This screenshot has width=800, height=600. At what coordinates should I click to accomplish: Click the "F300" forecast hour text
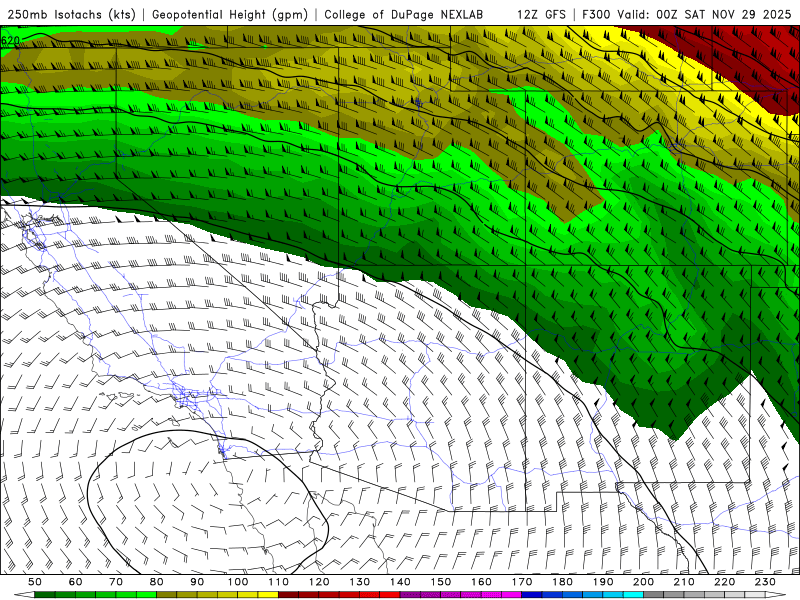(x=596, y=14)
